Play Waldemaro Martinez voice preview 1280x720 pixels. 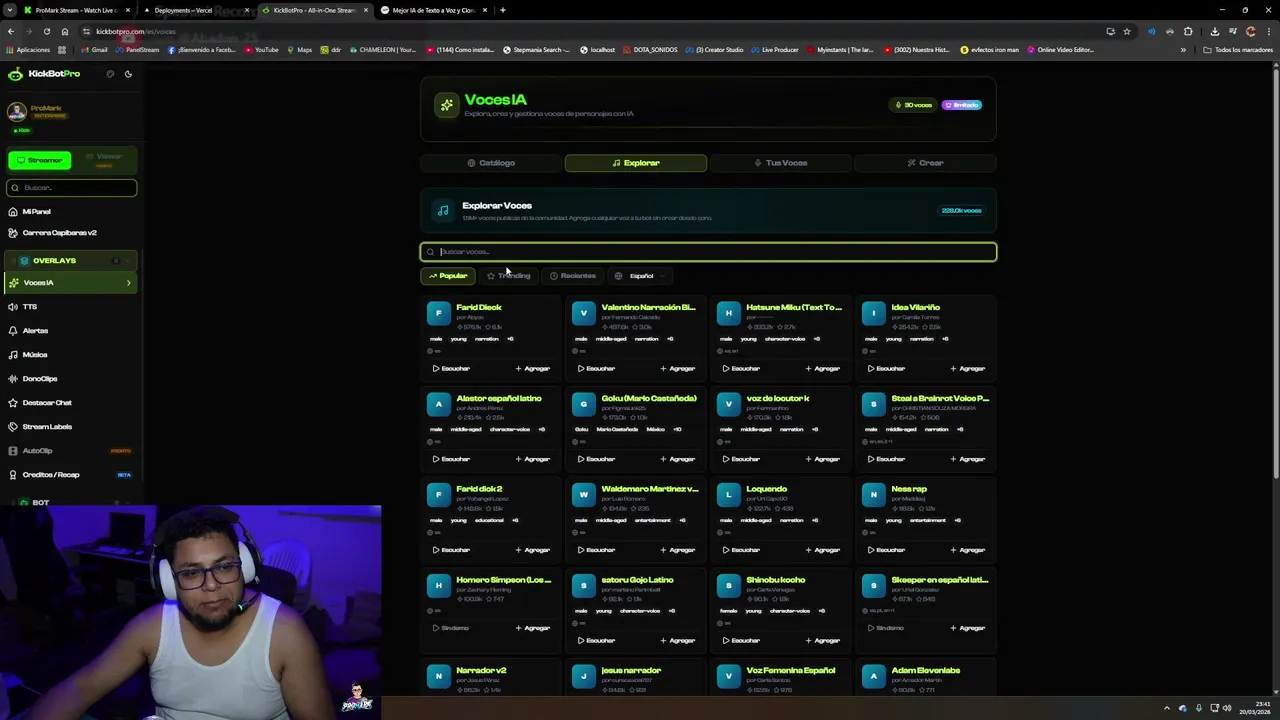point(596,551)
